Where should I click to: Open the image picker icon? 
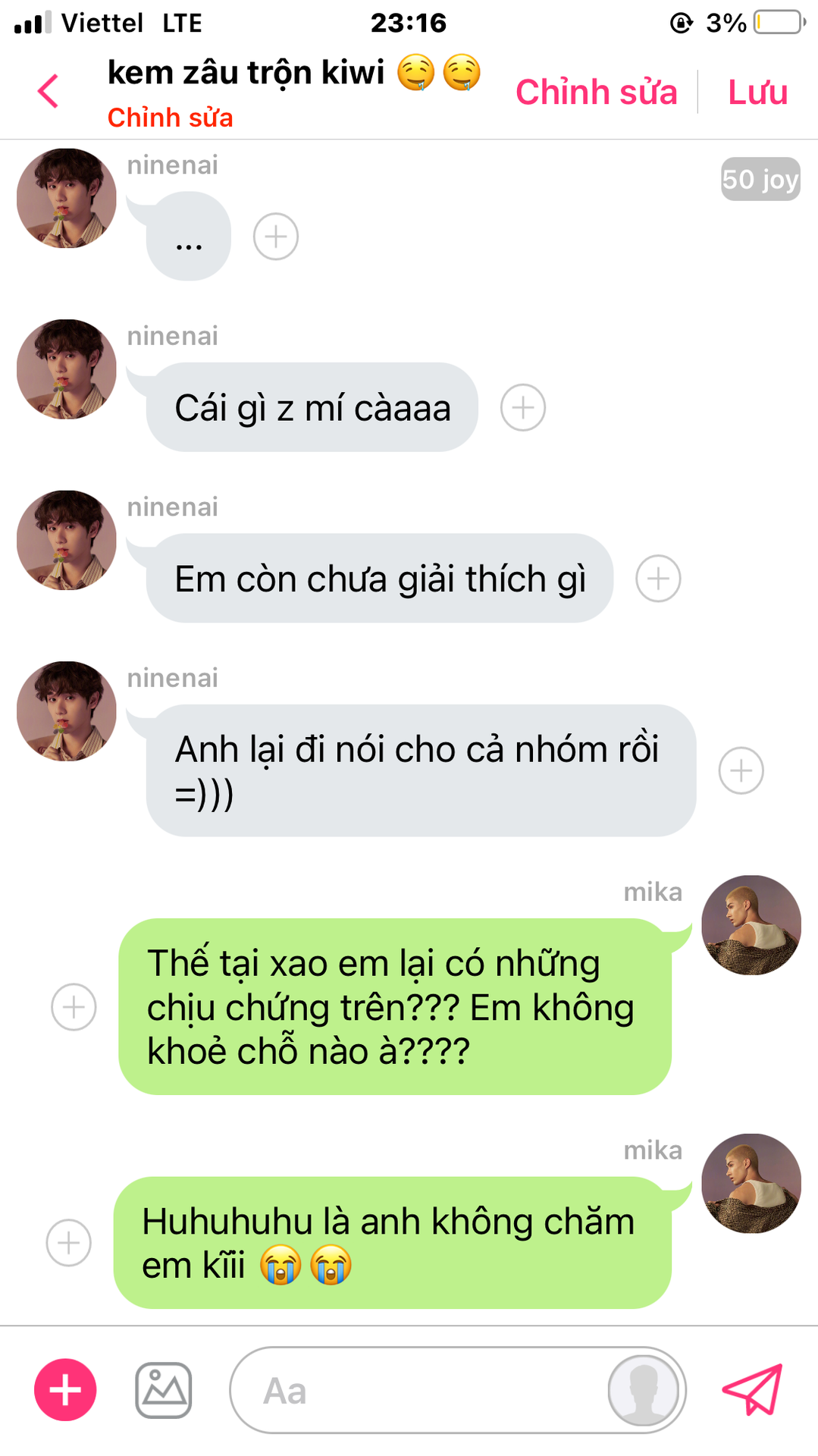[164, 1390]
